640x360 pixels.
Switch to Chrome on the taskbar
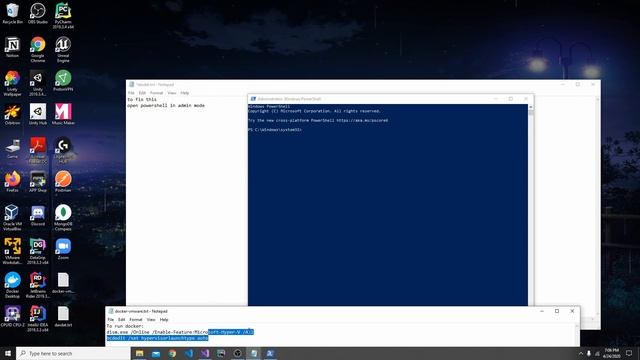pos(172,353)
